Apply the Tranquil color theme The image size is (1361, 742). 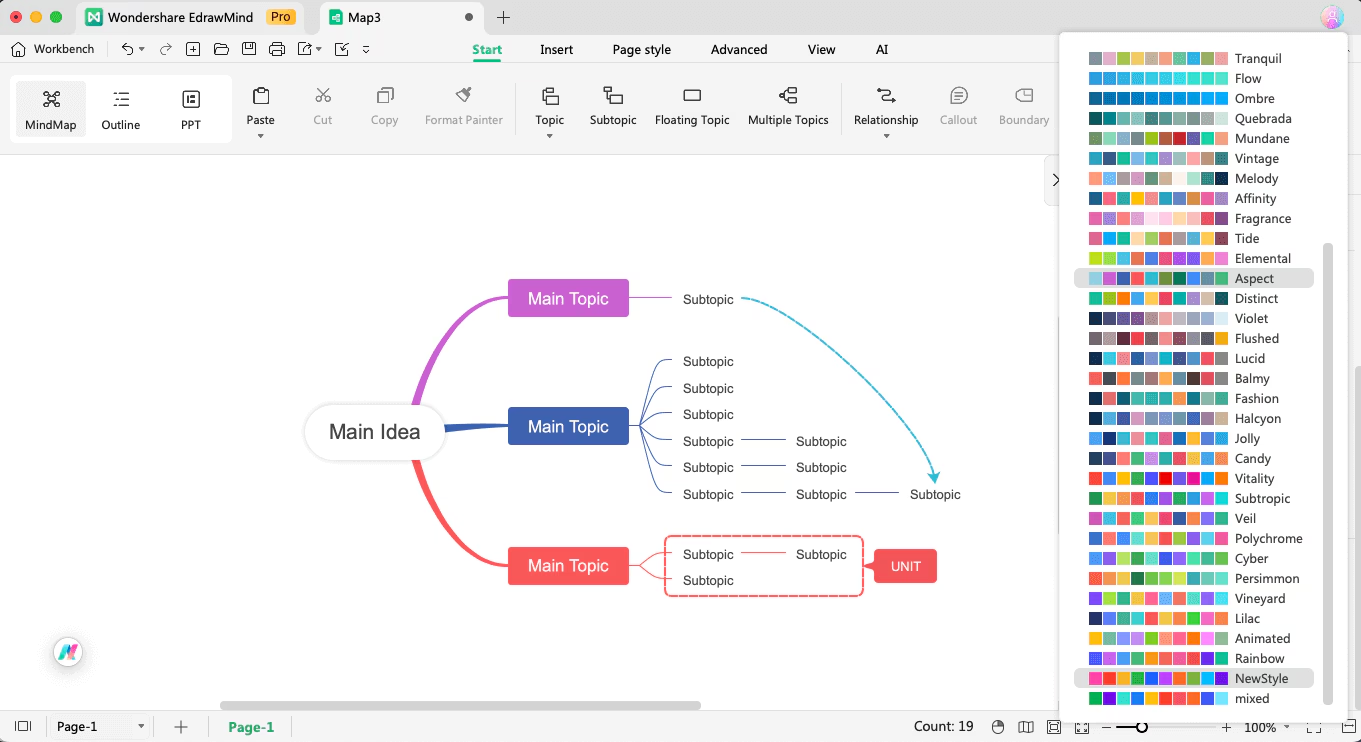pos(1193,59)
